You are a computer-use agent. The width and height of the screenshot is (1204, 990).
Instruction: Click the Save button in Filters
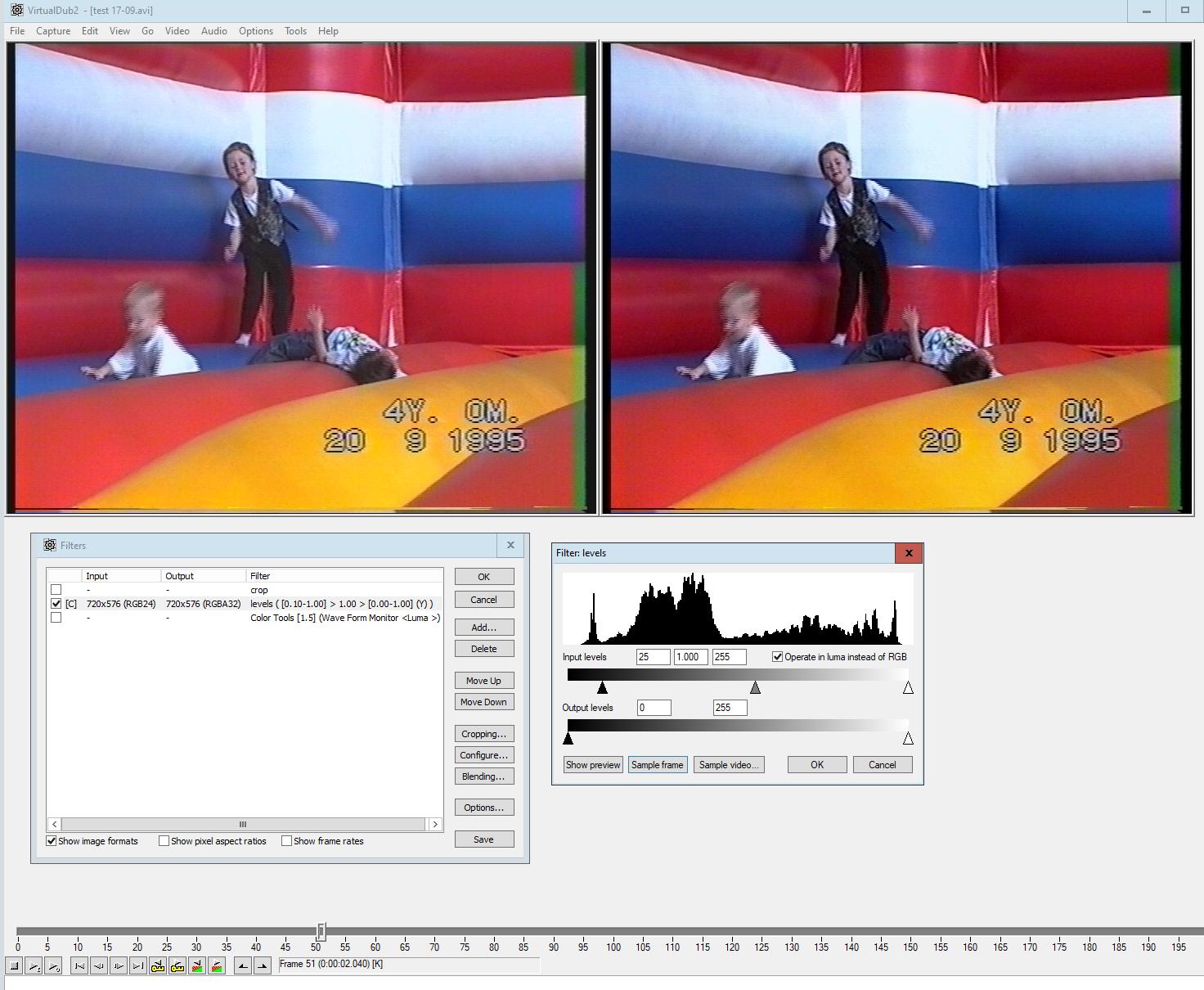484,839
